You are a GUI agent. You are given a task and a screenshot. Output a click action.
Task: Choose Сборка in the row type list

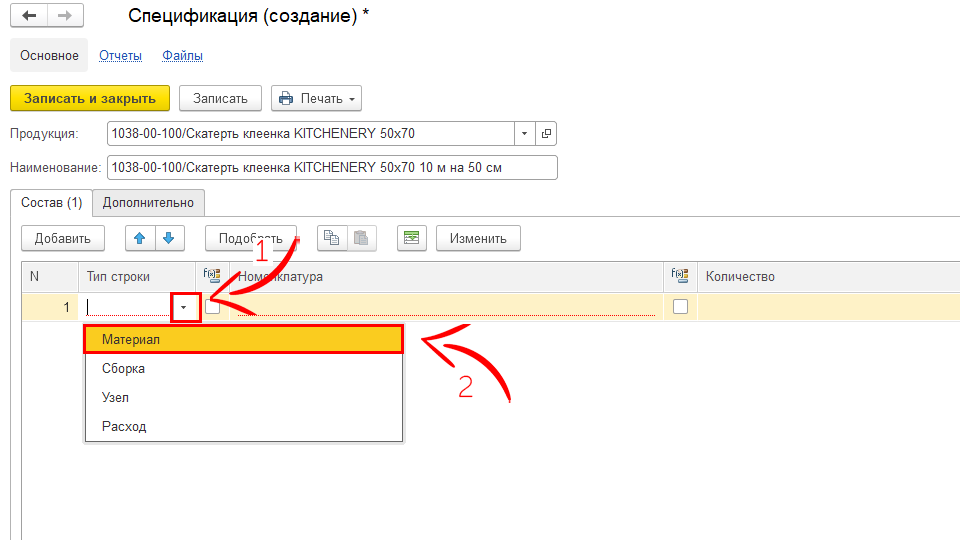click(124, 368)
